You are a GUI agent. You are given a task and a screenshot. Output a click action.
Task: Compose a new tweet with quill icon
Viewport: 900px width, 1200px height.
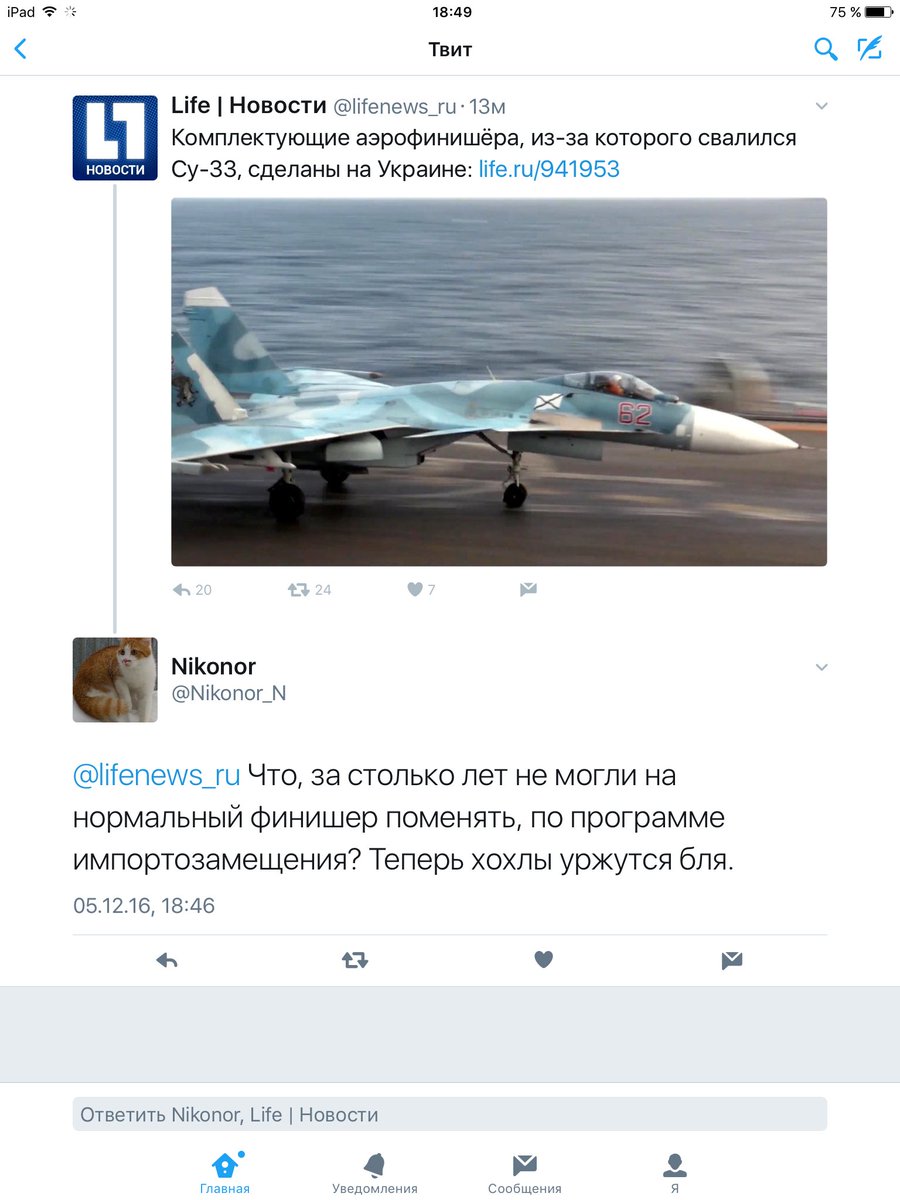pos(870,48)
